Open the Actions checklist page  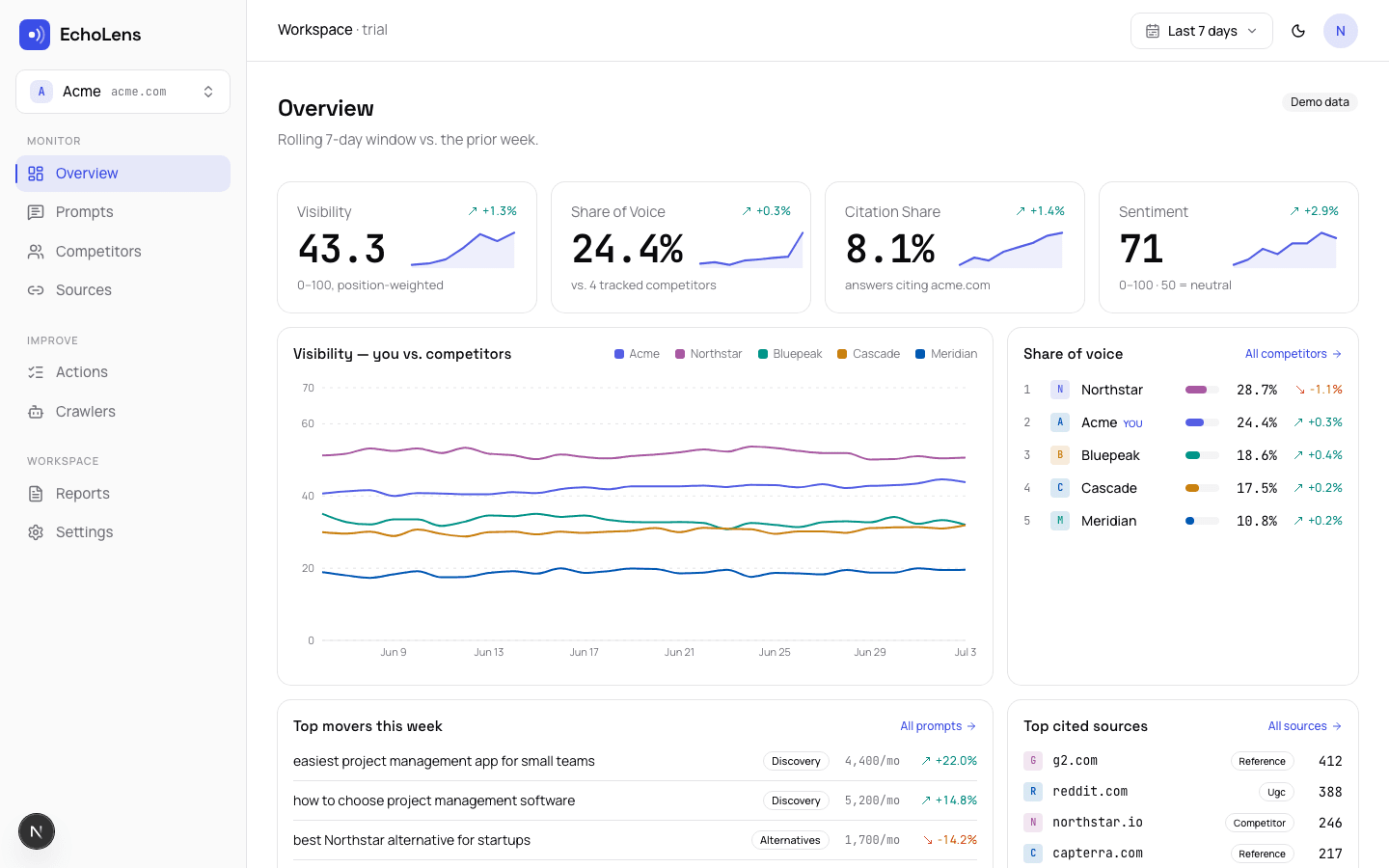point(123,372)
